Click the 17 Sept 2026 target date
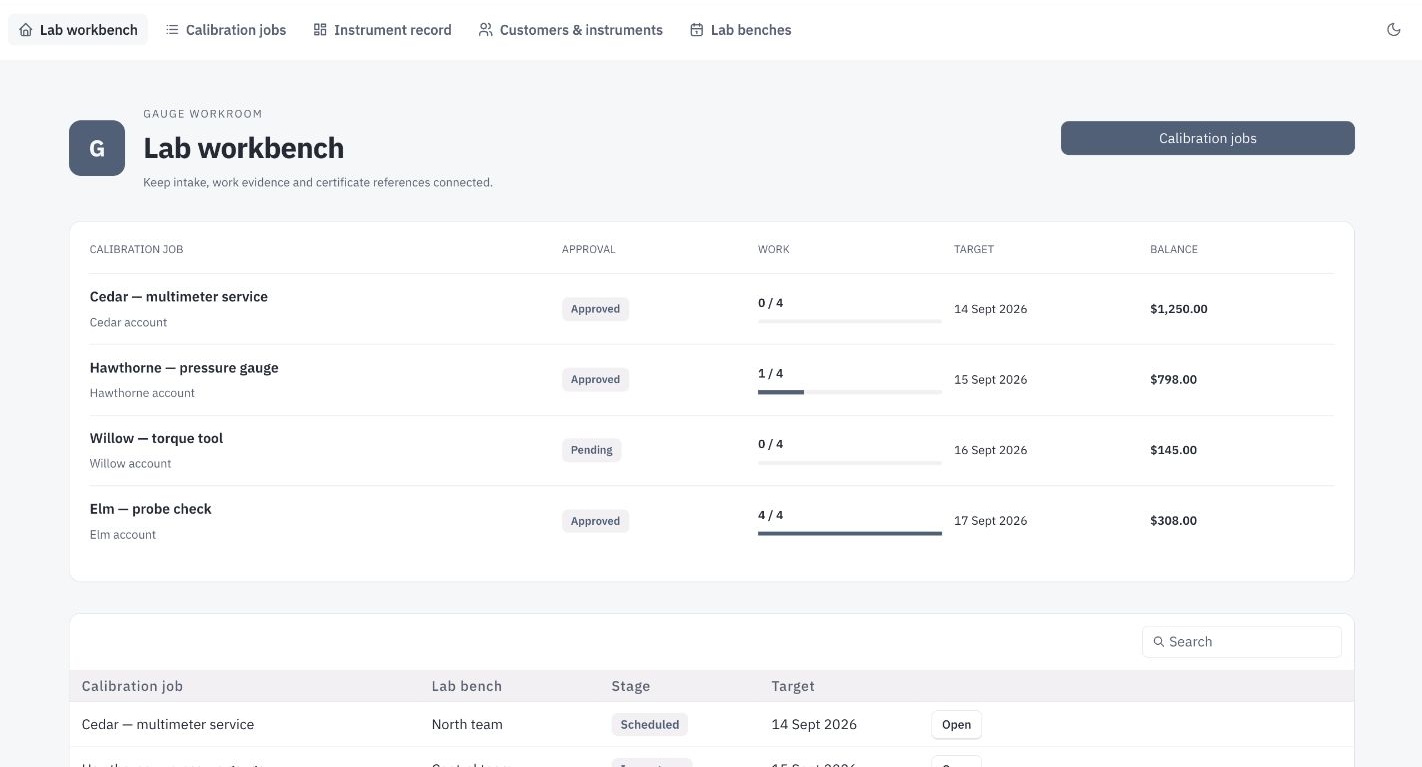1422x767 pixels. pyautogui.click(x=991, y=521)
